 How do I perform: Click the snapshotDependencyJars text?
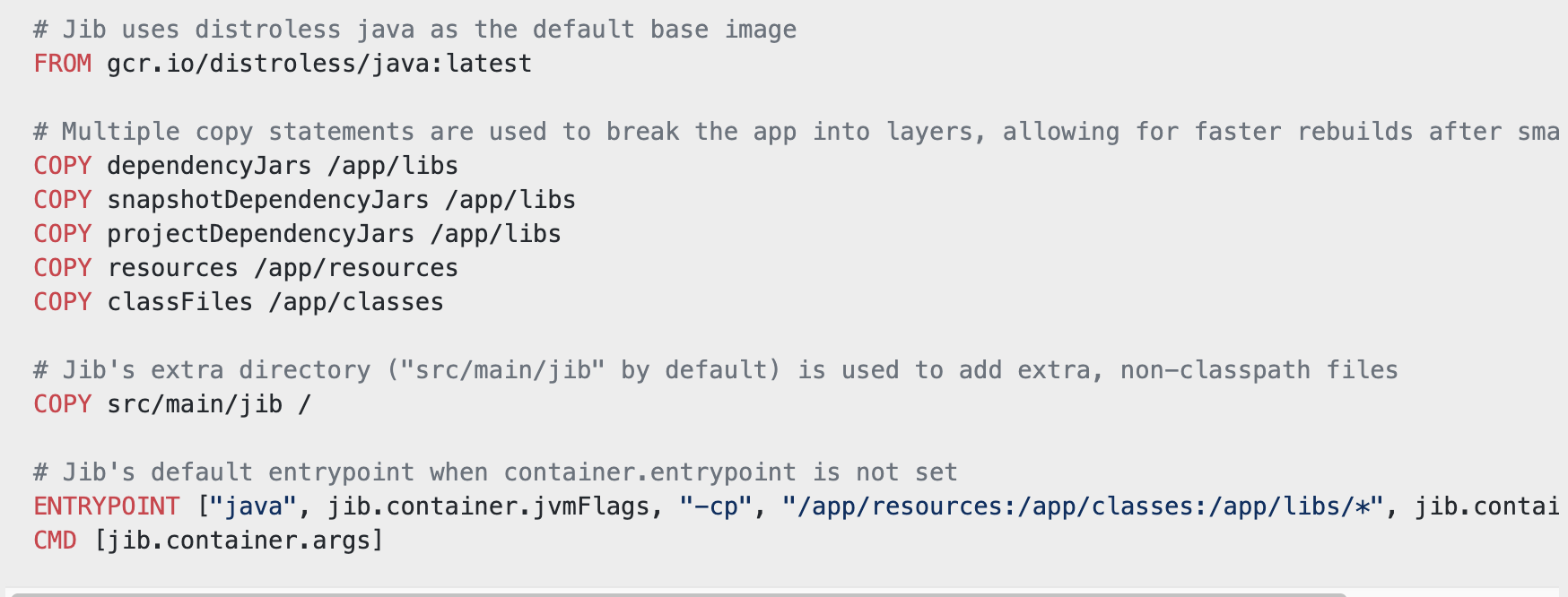tap(268, 200)
